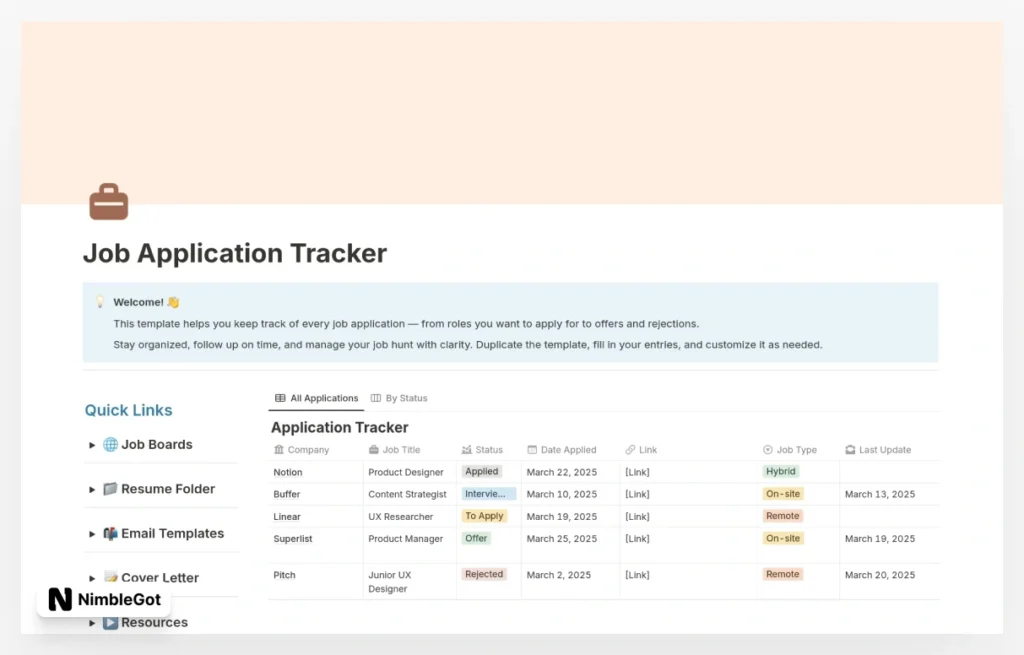Click the globe icon beside Job Boards
1024x655 pixels.
tap(110, 445)
